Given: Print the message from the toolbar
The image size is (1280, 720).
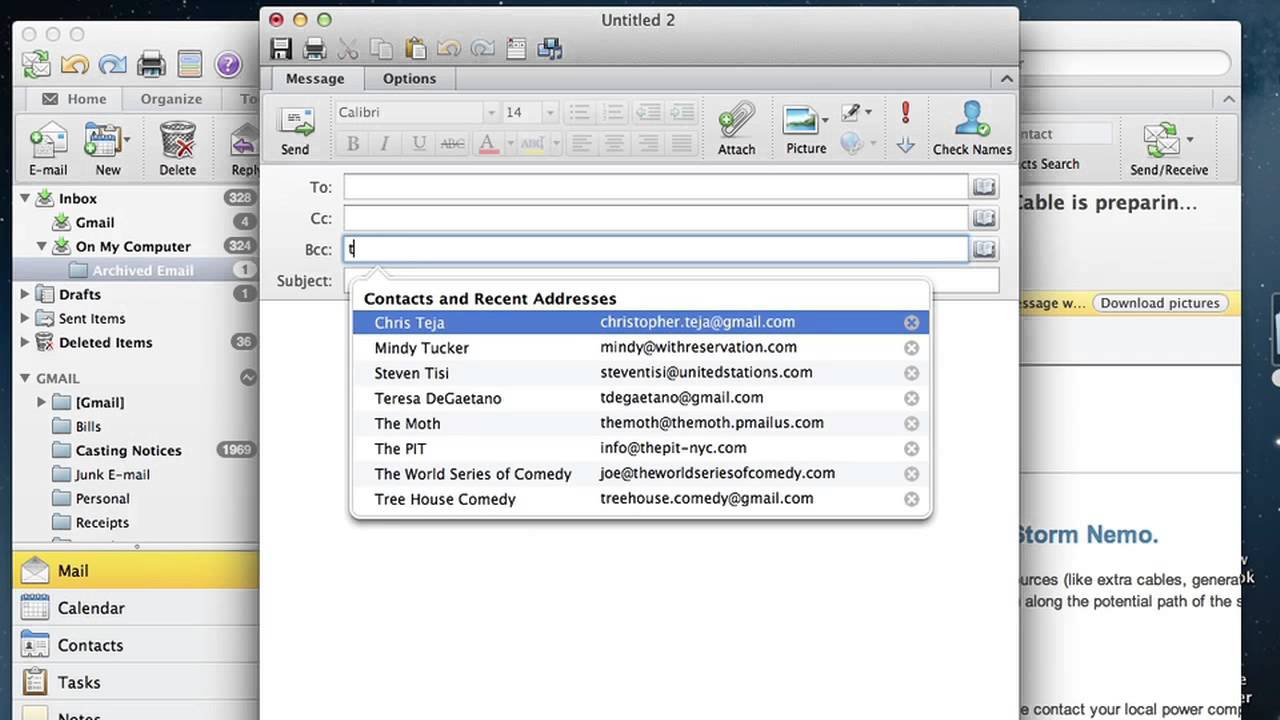Looking at the screenshot, I should pos(314,48).
